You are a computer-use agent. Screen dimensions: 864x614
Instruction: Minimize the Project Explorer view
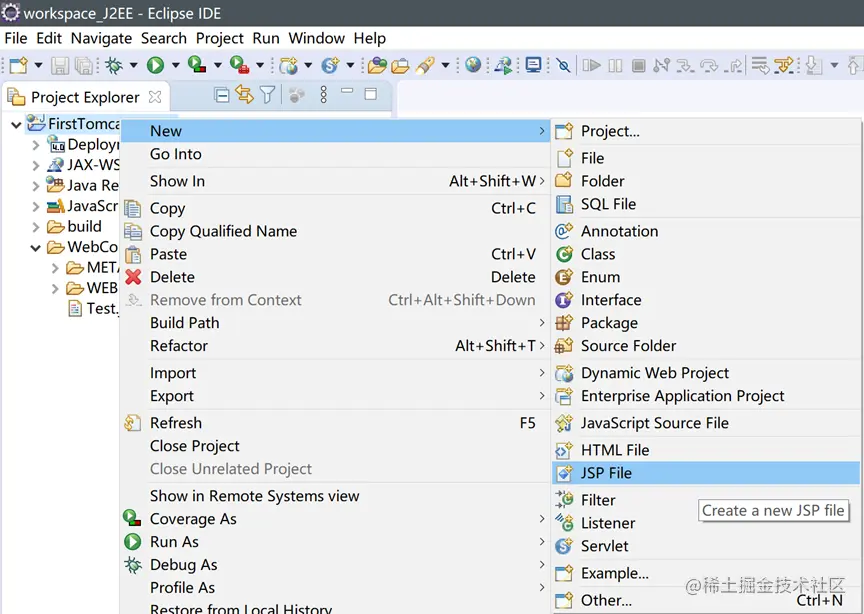click(x=347, y=90)
